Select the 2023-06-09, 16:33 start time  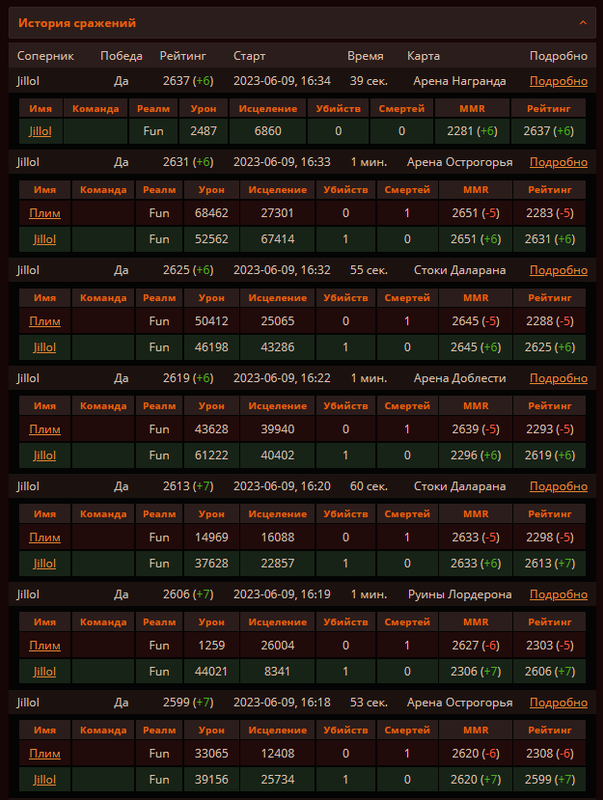coord(282,162)
